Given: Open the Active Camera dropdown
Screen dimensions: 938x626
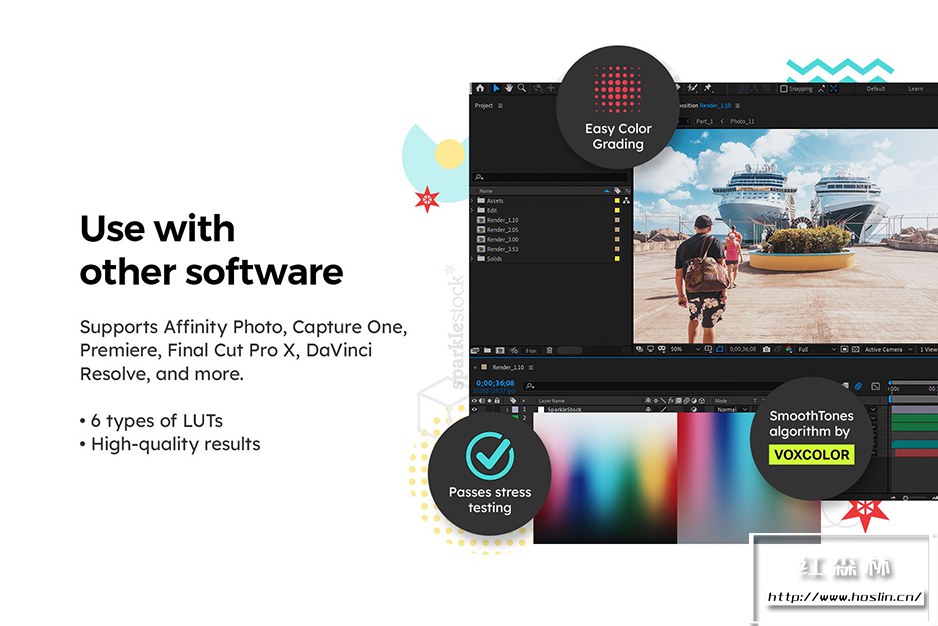Looking at the screenshot, I should (x=888, y=349).
